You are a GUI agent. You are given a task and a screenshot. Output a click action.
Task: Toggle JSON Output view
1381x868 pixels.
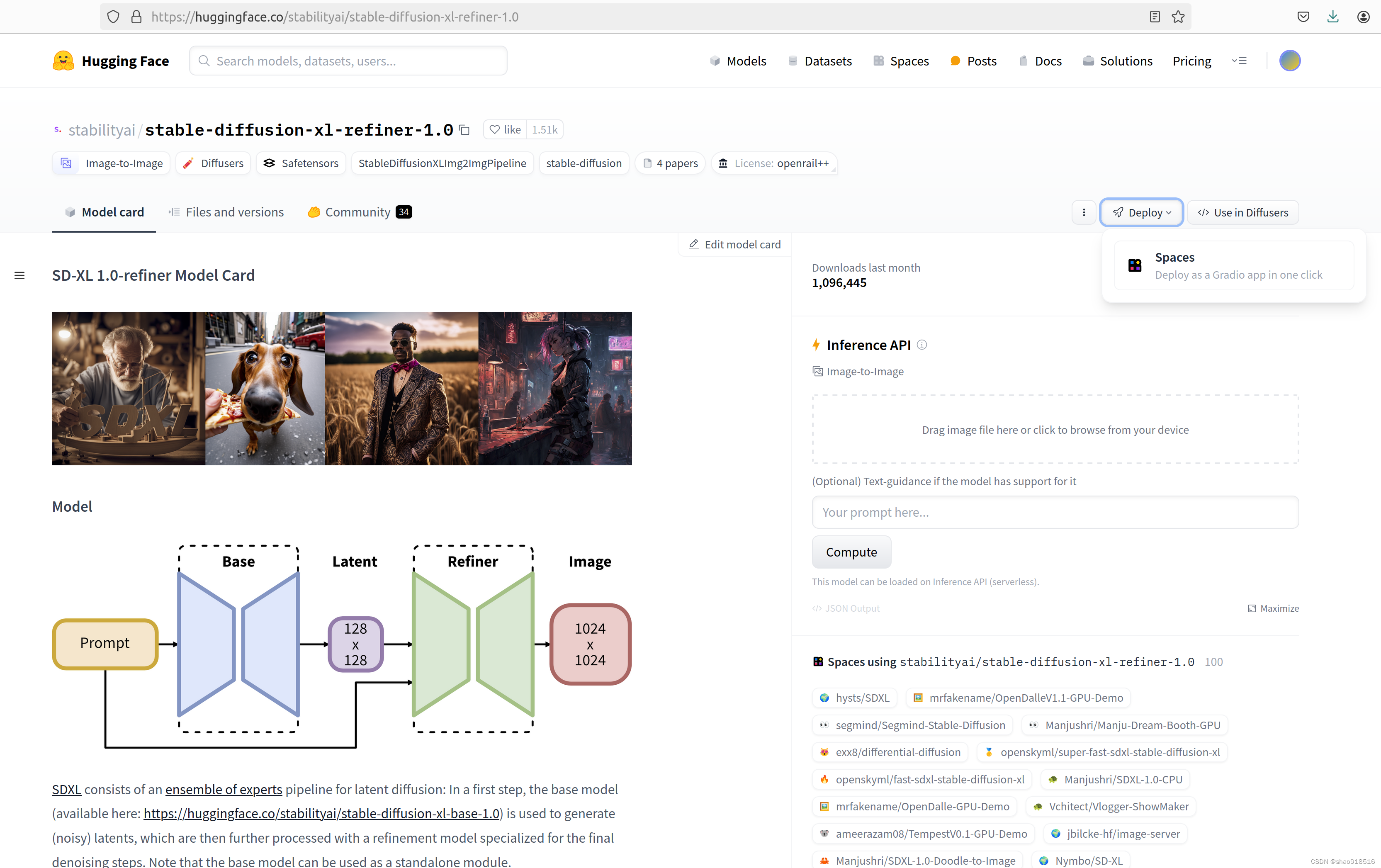tap(846, 608)
